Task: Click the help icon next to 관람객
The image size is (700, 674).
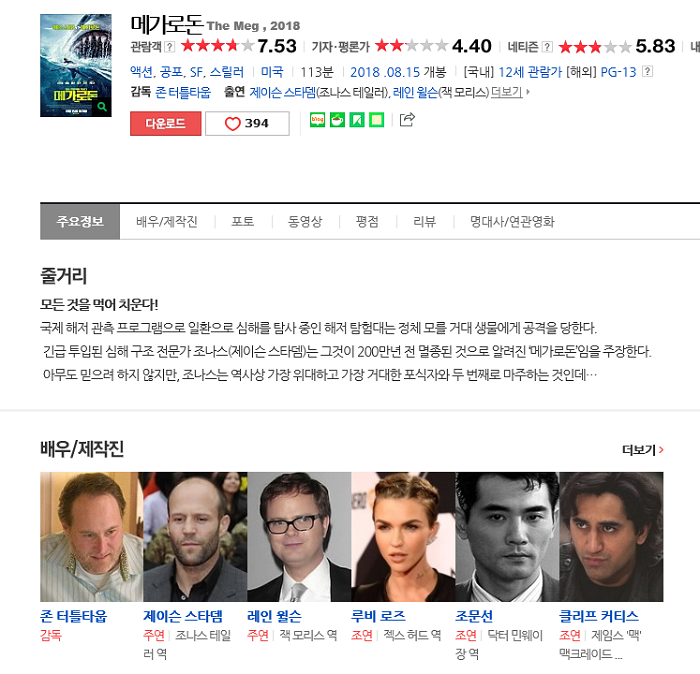Action: [x=170, y=46]
